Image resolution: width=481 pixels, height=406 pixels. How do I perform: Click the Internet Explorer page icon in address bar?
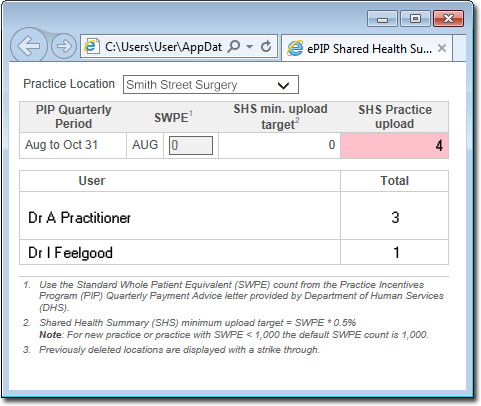click(x=92, y=46)
